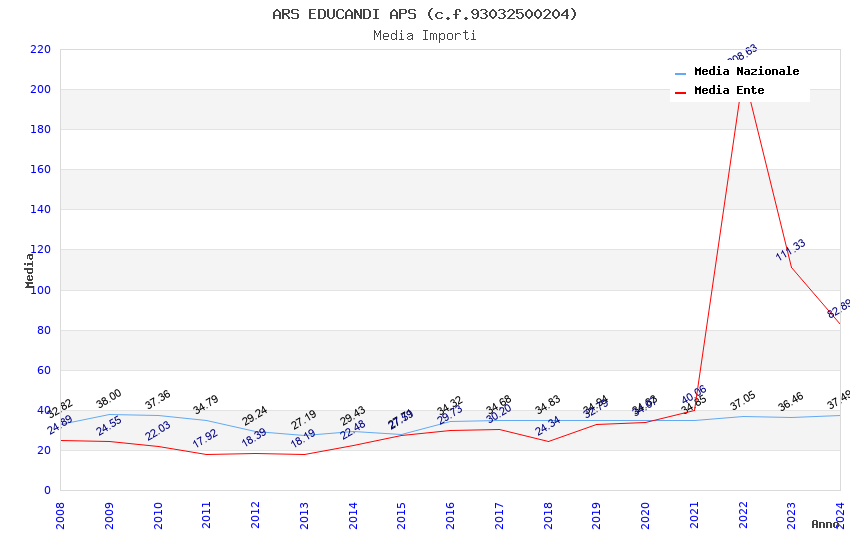Click the red Media Ente legend swatch
850x550 pixels.
(x=680, y=92)
